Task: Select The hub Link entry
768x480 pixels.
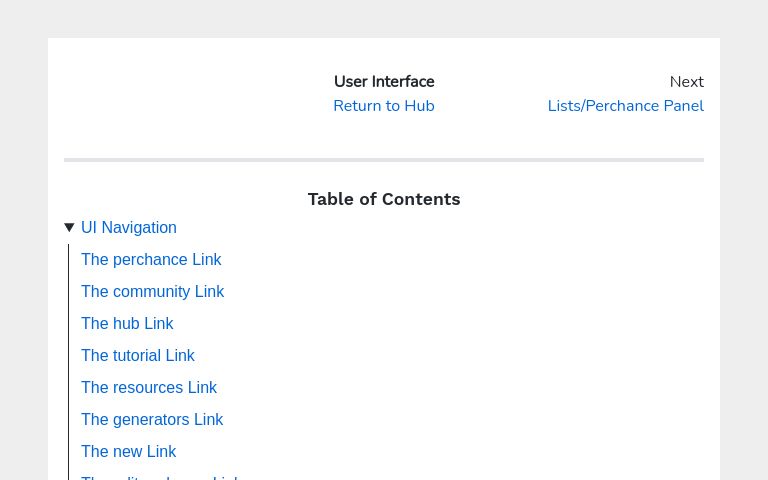Action: click(x=127, y=324)
